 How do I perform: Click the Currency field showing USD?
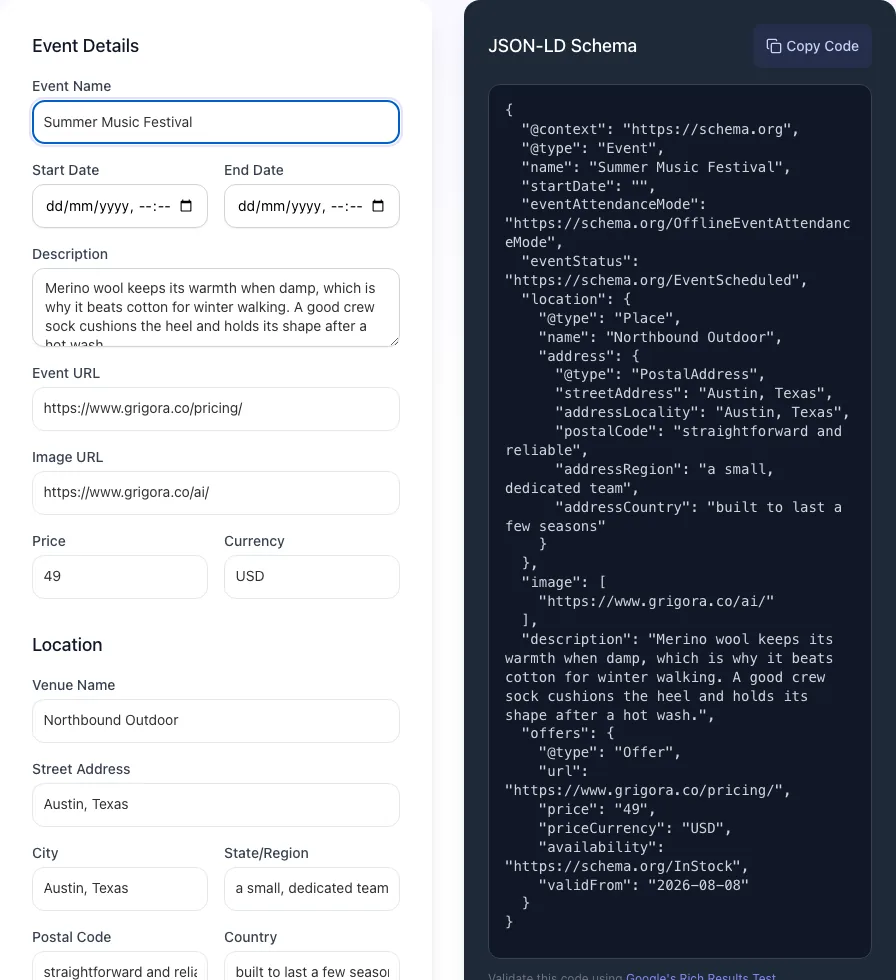[x=312, y=577]
